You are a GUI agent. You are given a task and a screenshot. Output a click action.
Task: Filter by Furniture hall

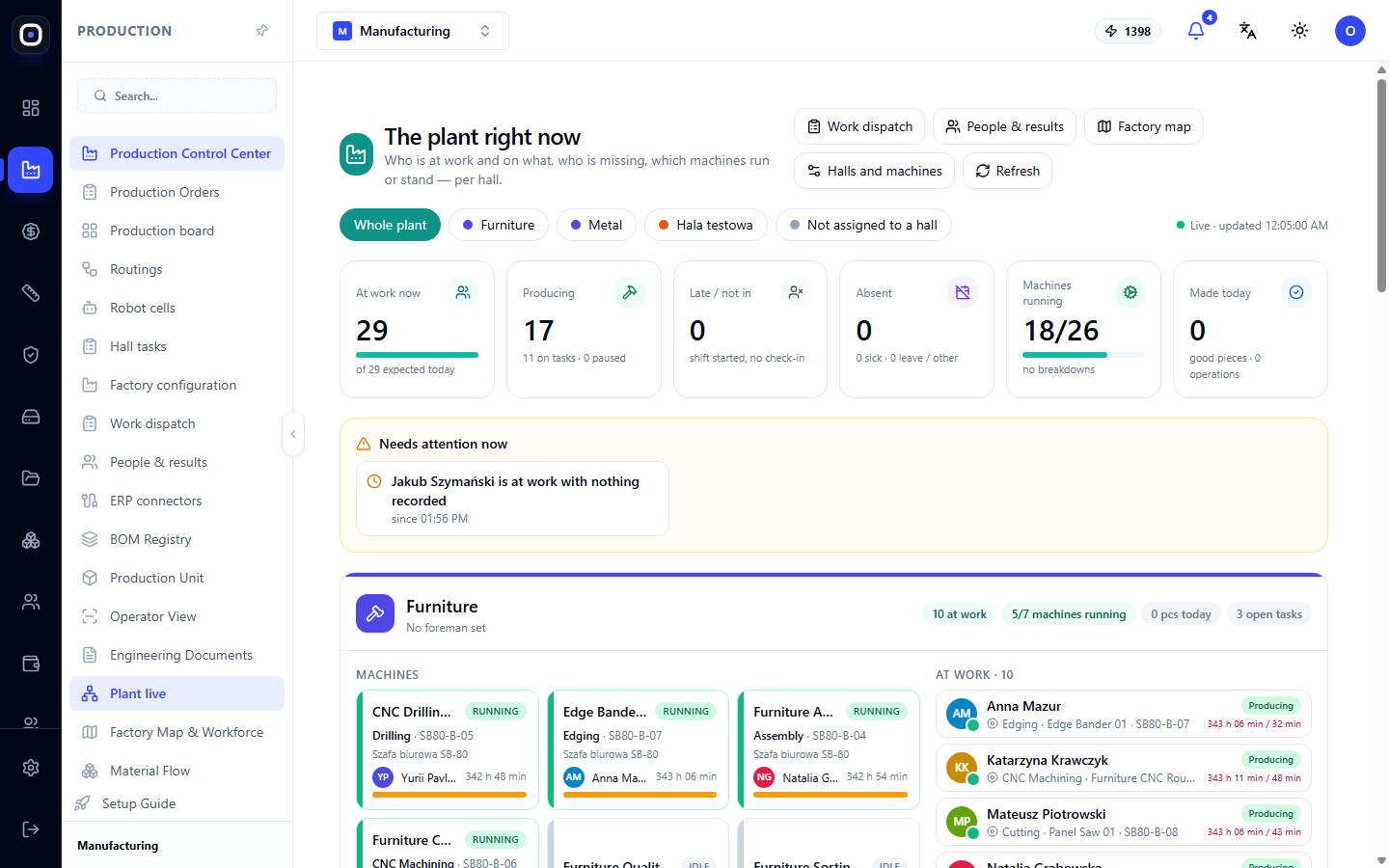(499, 225)
